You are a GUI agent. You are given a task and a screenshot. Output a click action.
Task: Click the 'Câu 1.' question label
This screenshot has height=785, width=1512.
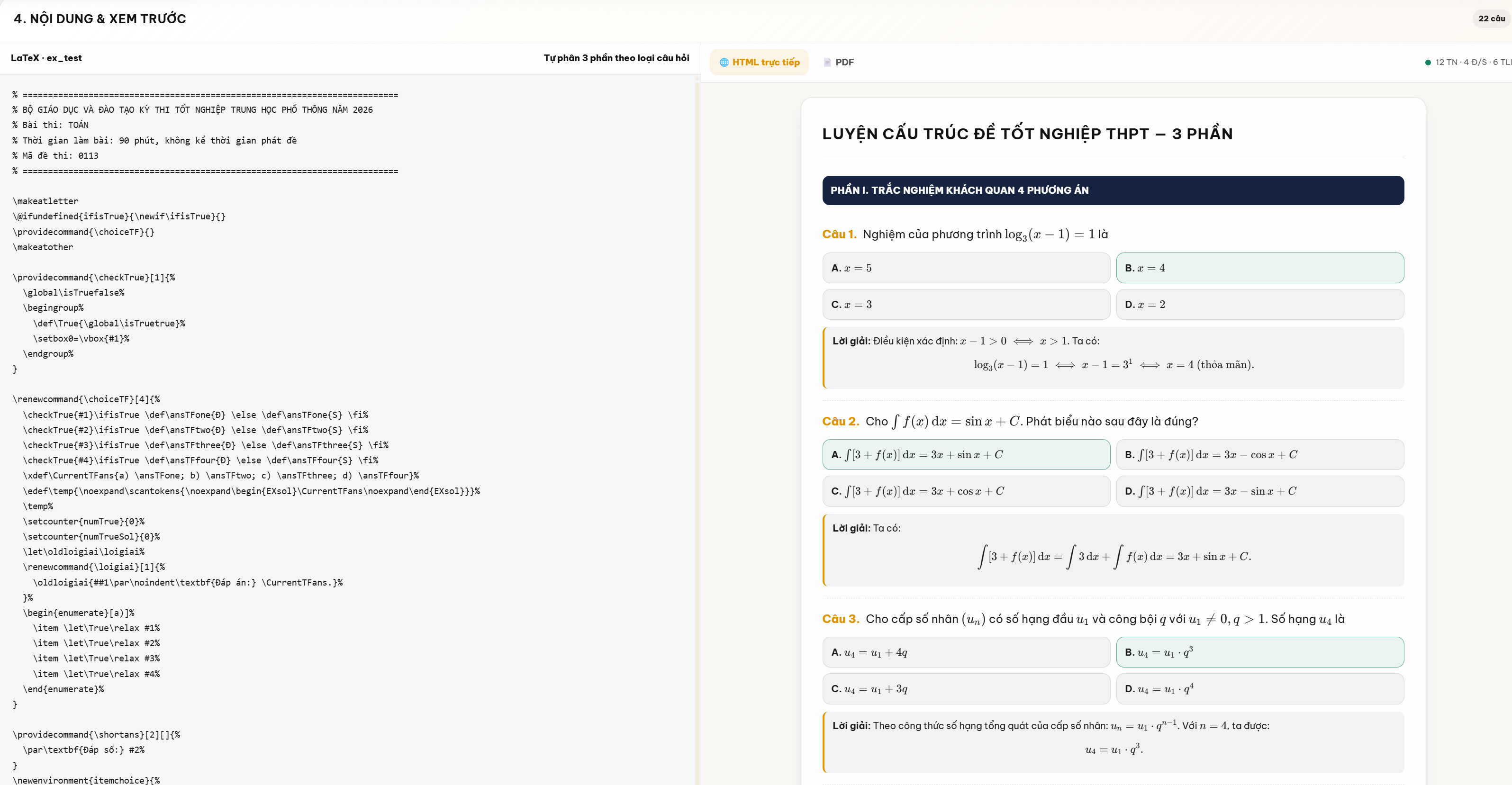point(839,234)
